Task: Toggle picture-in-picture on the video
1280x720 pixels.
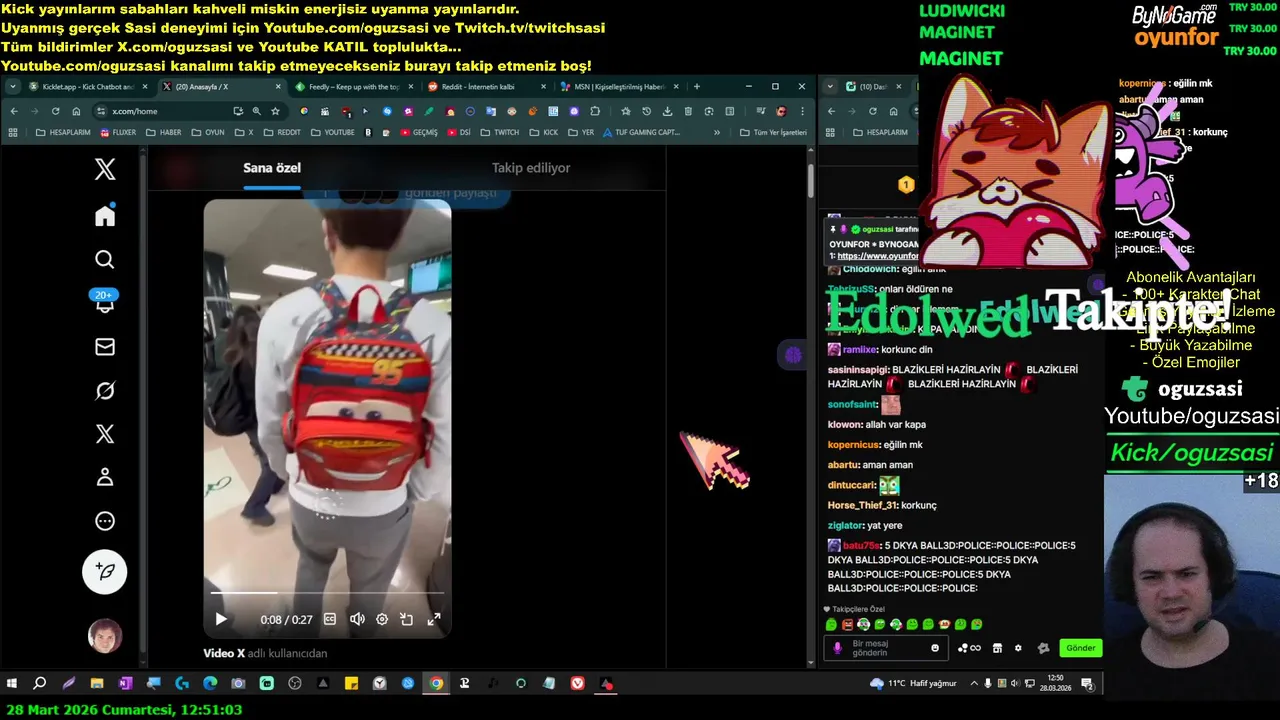Action: coord(407,619)
